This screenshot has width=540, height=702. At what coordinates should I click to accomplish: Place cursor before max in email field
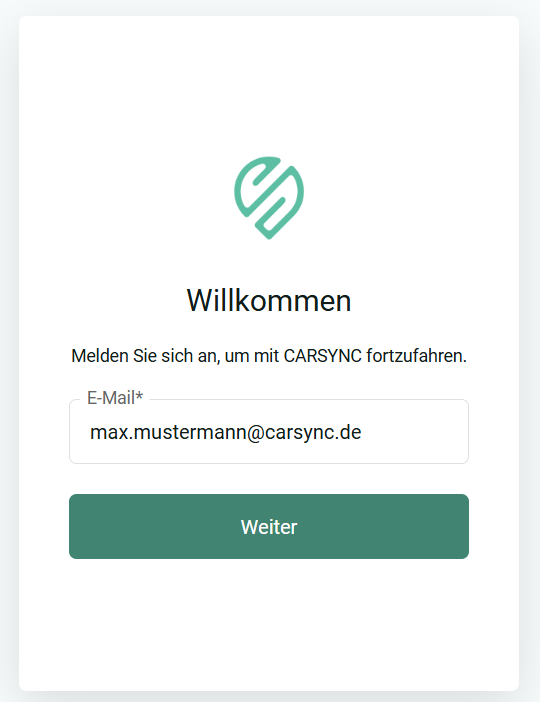(90, 432)
